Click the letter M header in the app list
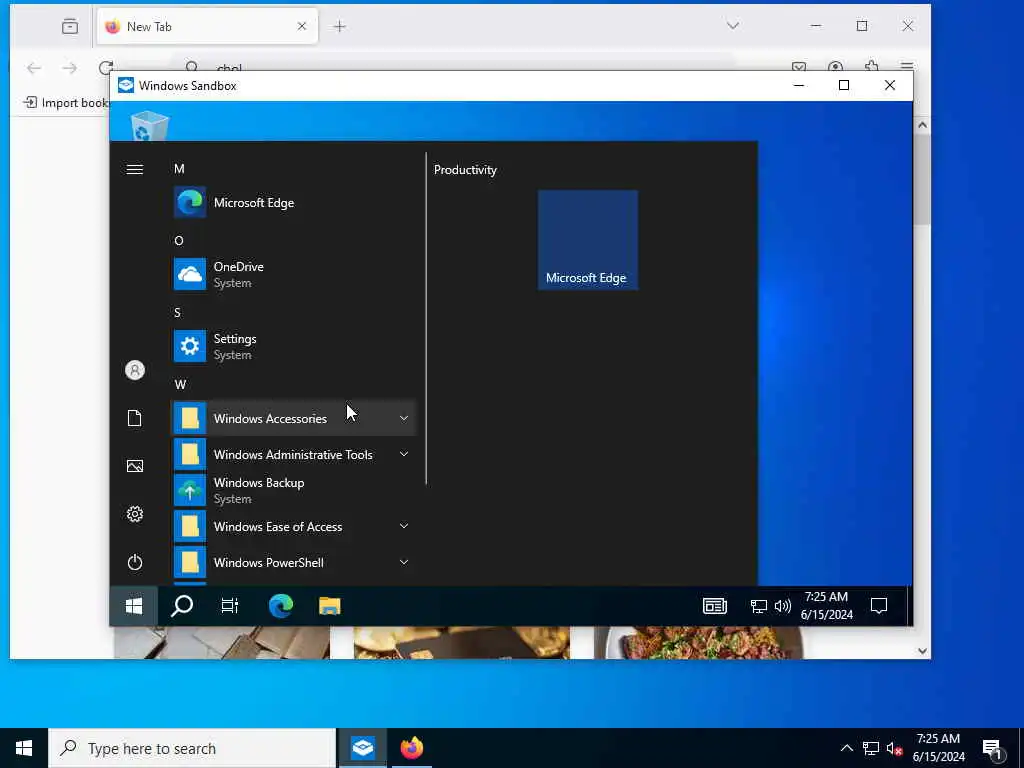 tap(179, 169)
